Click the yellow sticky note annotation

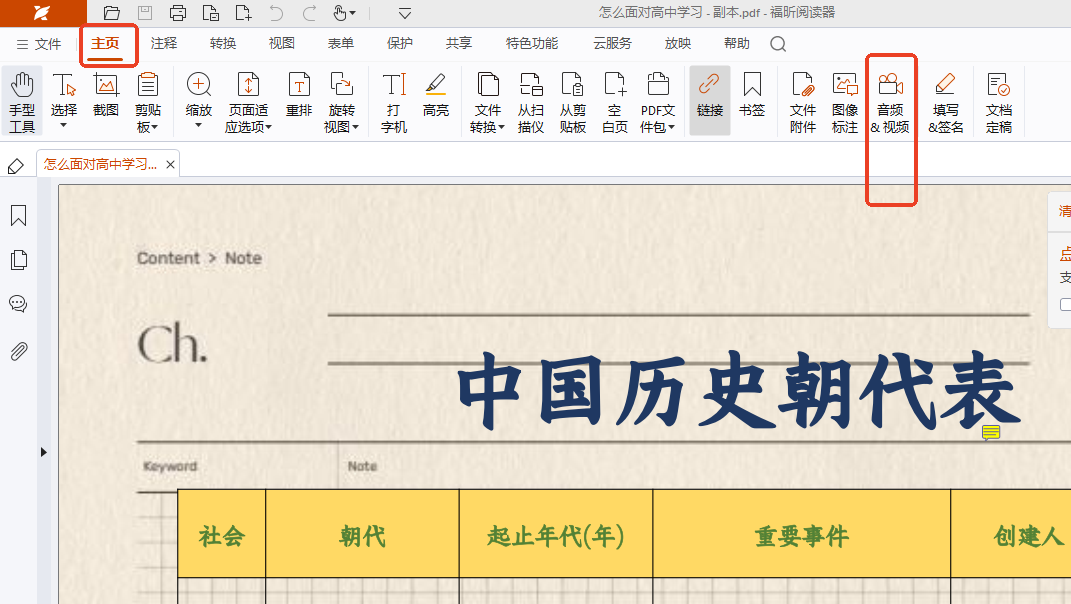991,432
